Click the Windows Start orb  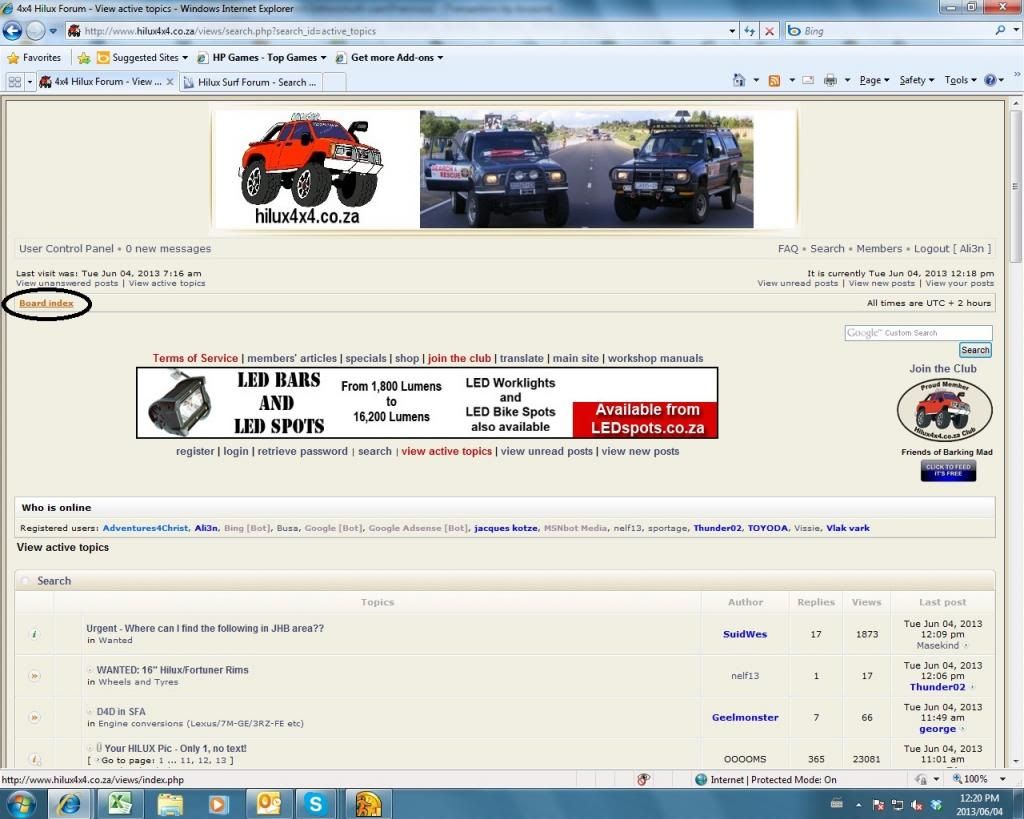point(20,804)
